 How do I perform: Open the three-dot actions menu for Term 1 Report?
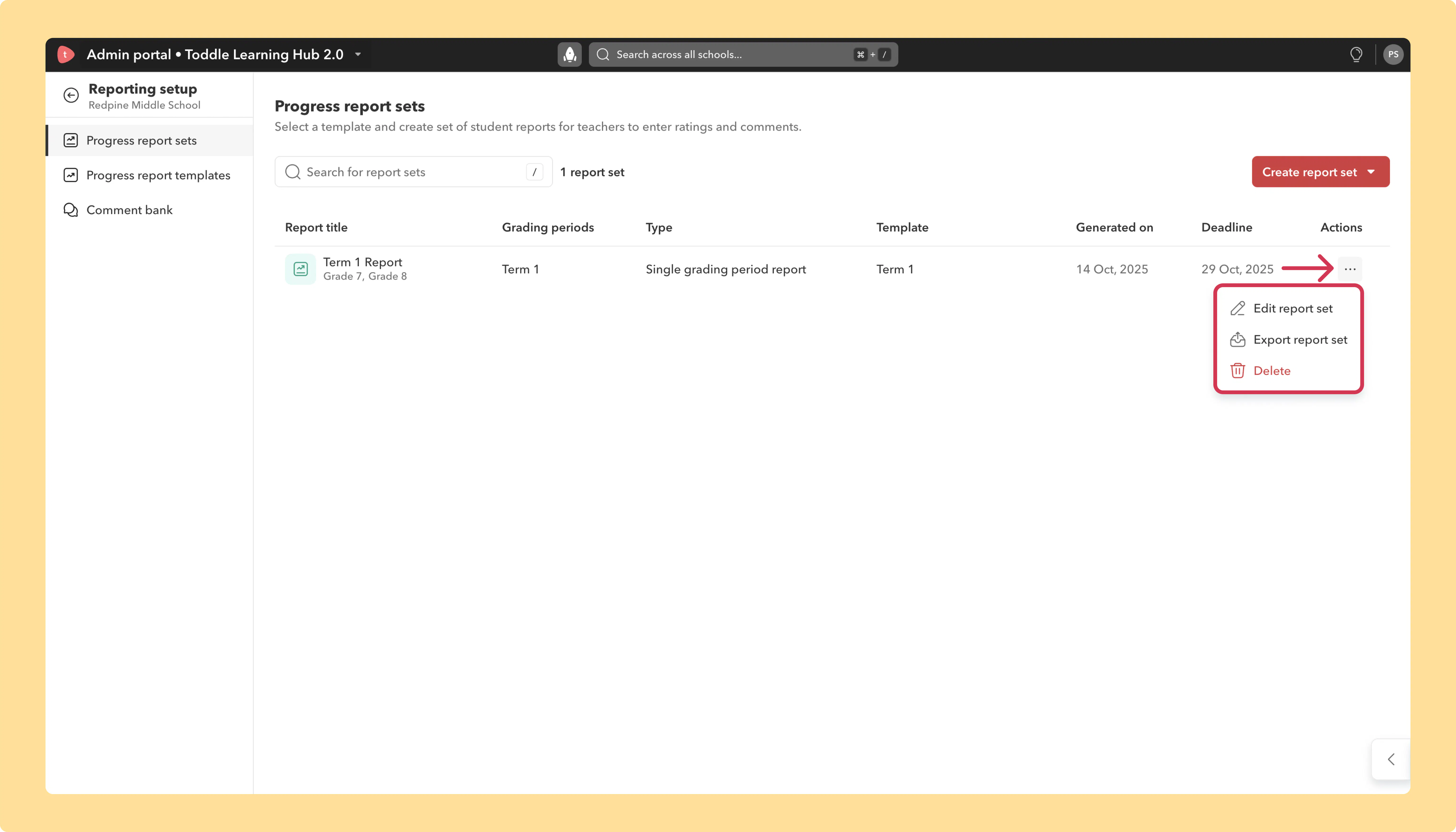point(1350,269)
